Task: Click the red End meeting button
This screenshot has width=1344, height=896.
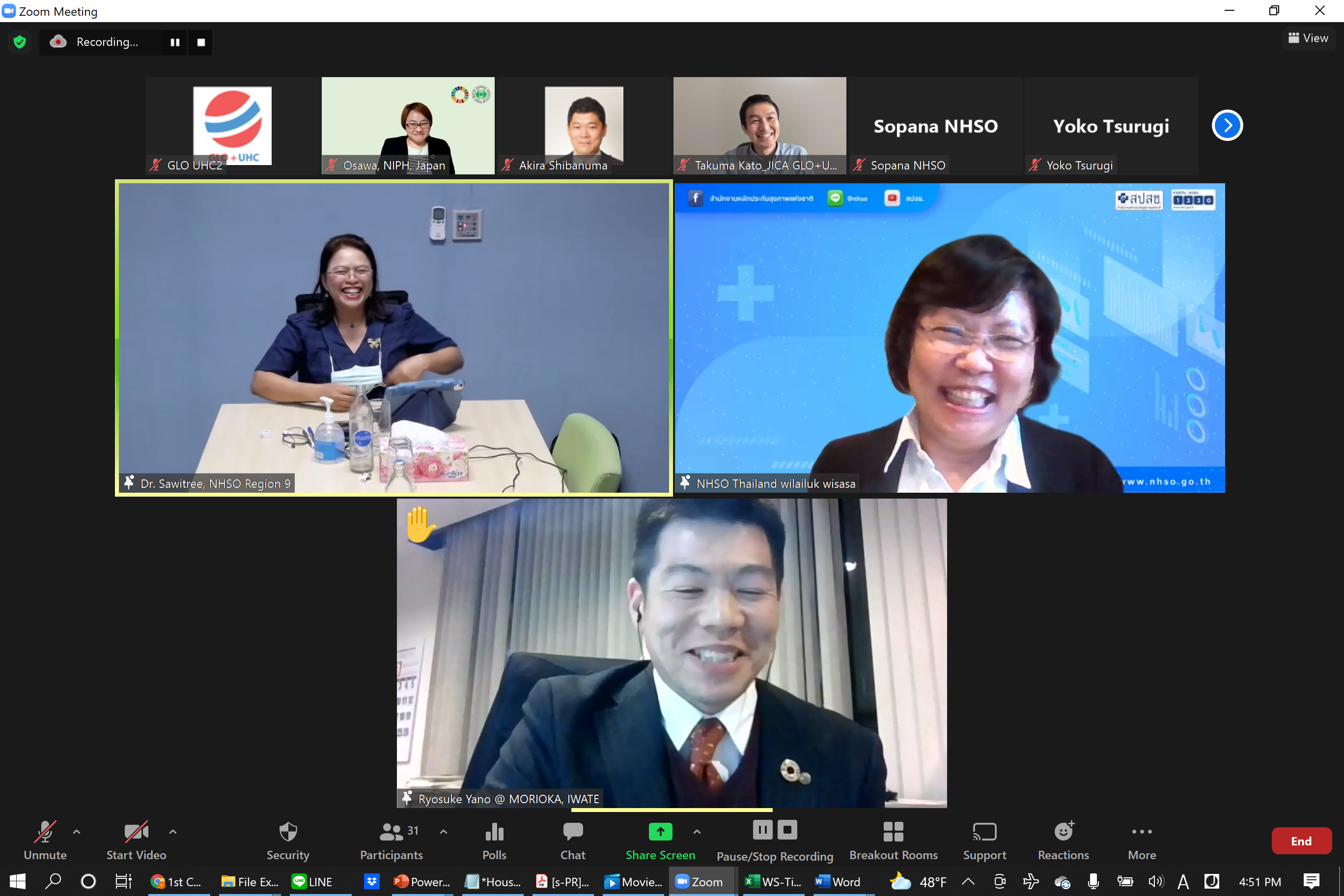Action: 1301,840
